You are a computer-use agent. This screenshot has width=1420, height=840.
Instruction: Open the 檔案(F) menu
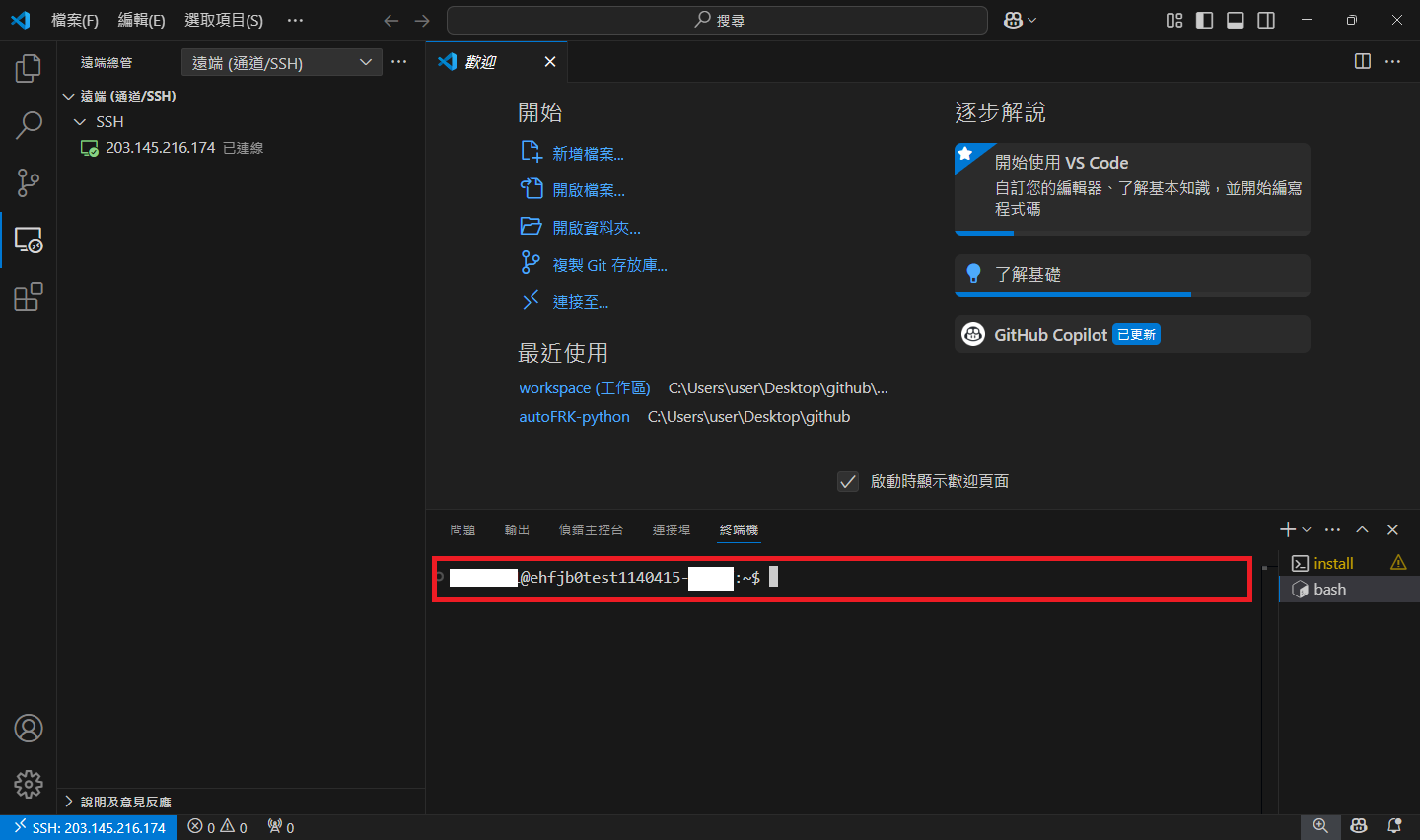(x=75, y=20)
